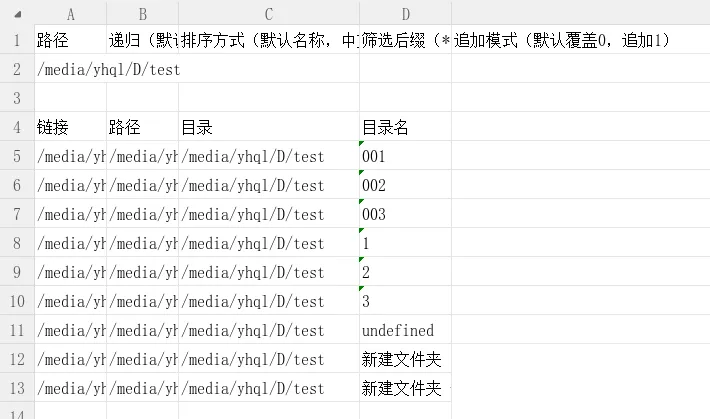Select column B header
This screenshot has width=710, height=419.
tap(143, 14)
